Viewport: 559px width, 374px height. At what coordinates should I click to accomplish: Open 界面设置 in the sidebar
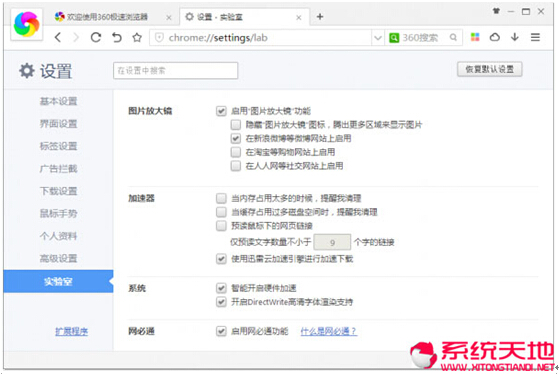(x=58, y=124)
